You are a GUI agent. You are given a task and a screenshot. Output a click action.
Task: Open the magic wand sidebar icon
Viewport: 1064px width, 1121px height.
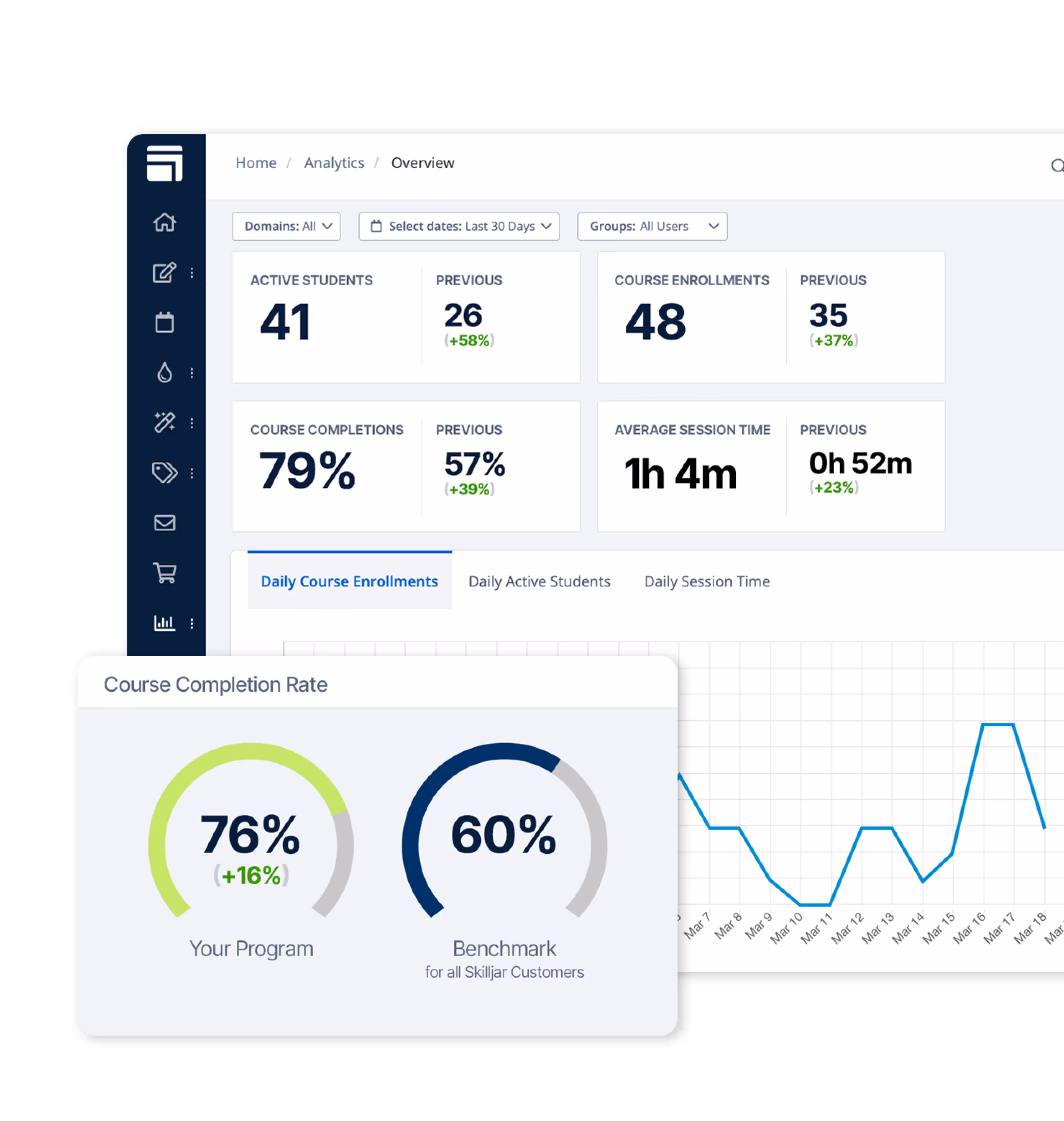tap(164, 422)
